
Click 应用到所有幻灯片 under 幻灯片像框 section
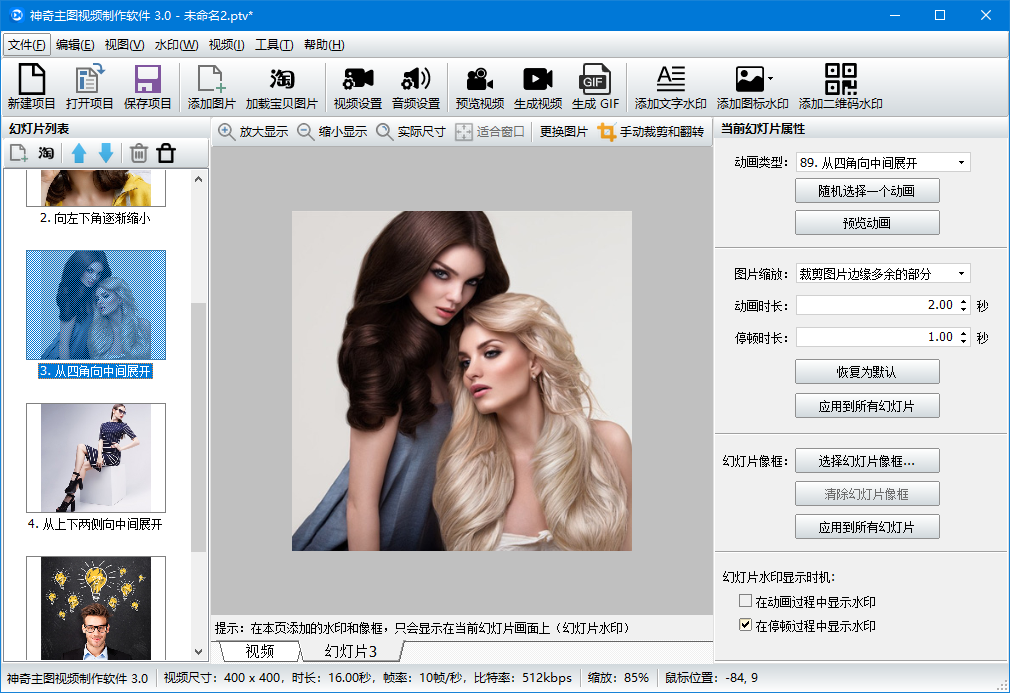[867, 527]
